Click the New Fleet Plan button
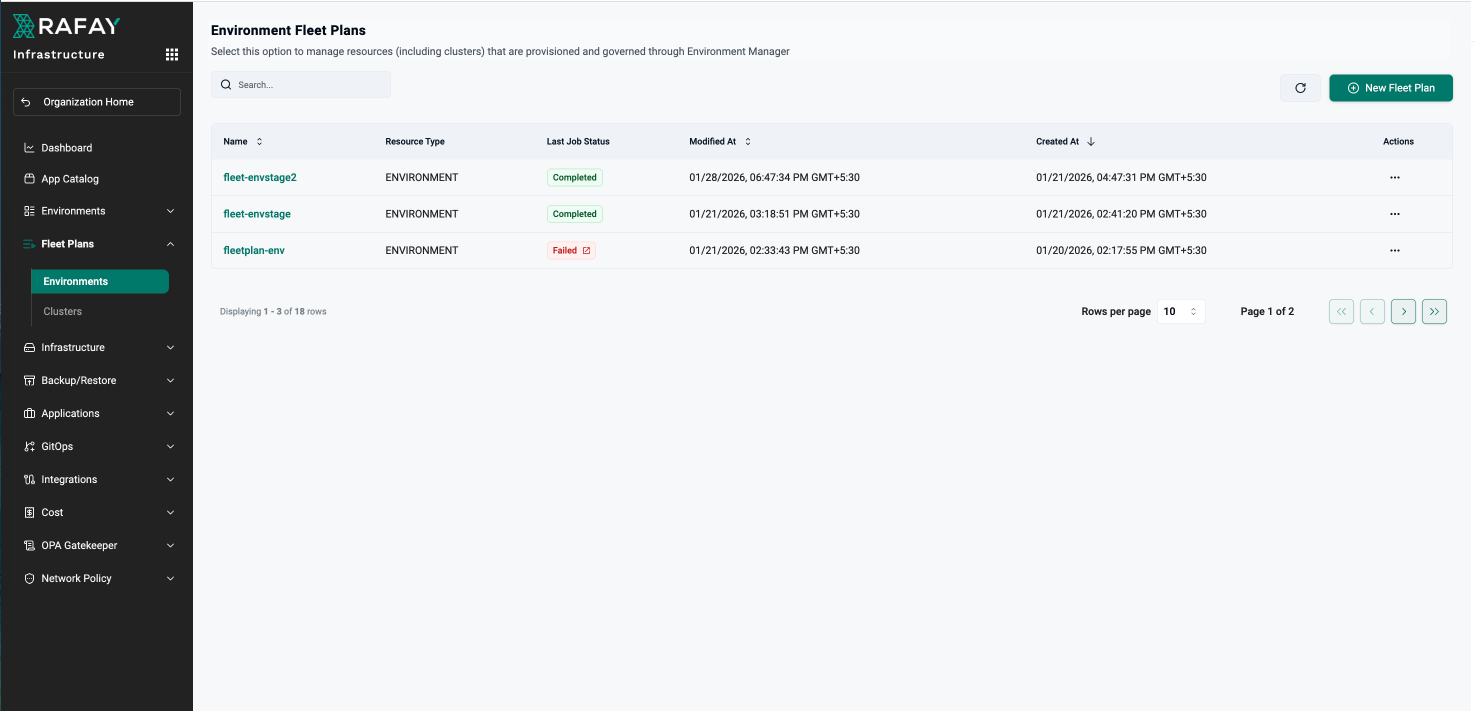Viewport: 1475px width, 711px height. tap(1390, 88)
